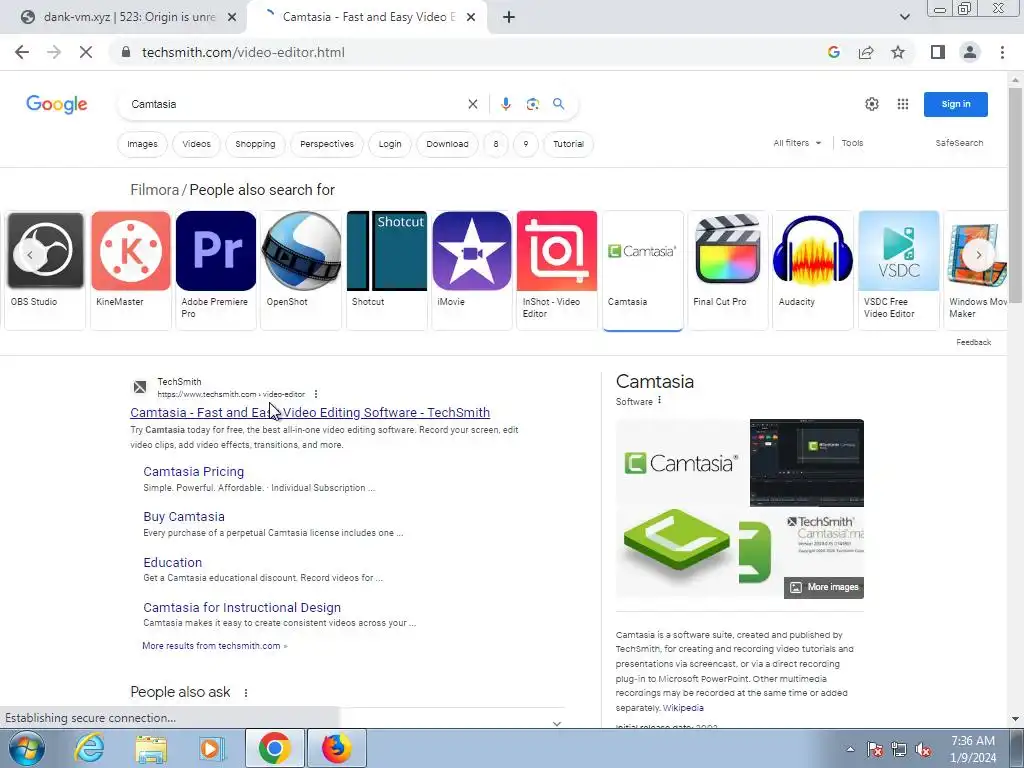
Task: Open the Education sitelink
Action: click(172, 562)
